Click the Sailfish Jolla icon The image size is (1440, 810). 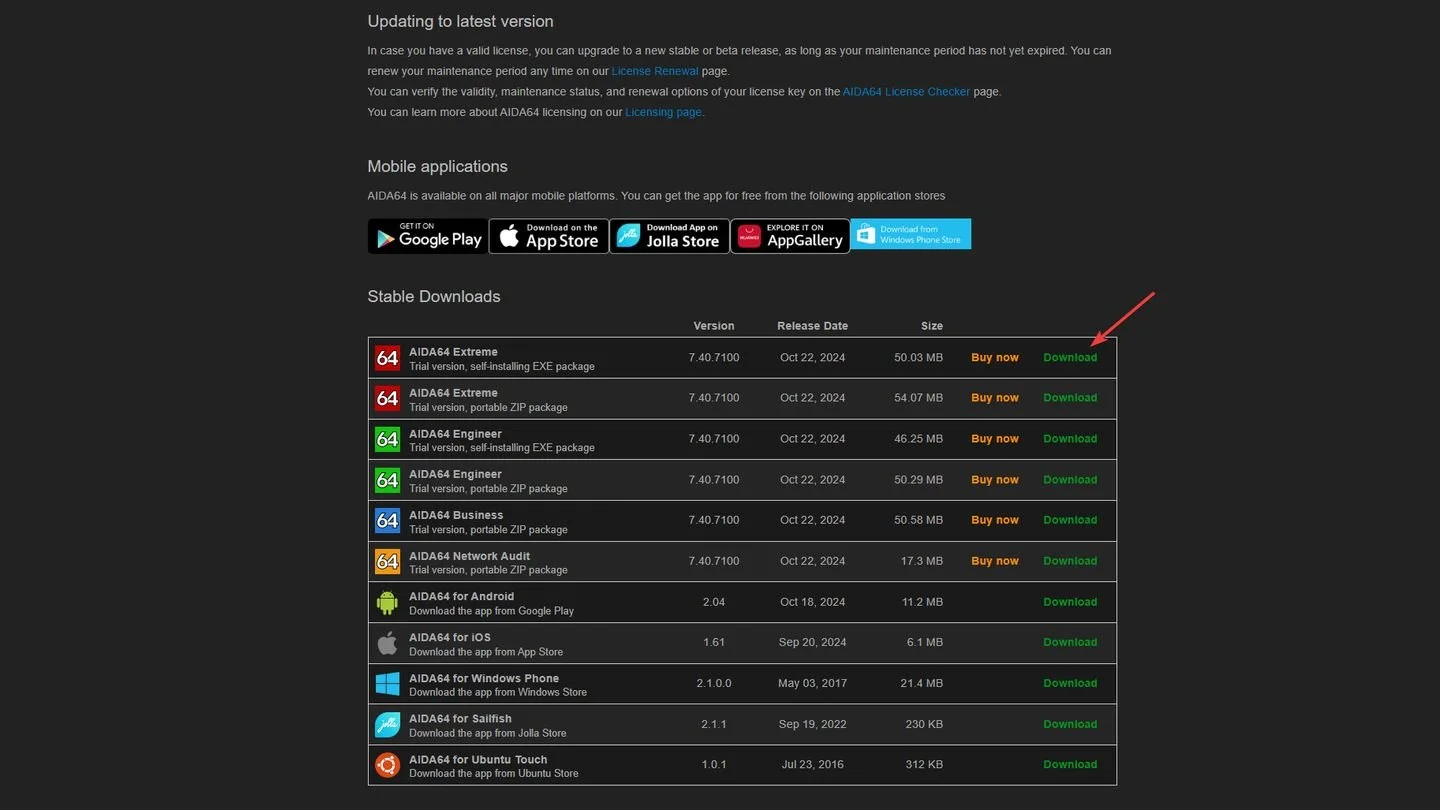click(387, 725)
